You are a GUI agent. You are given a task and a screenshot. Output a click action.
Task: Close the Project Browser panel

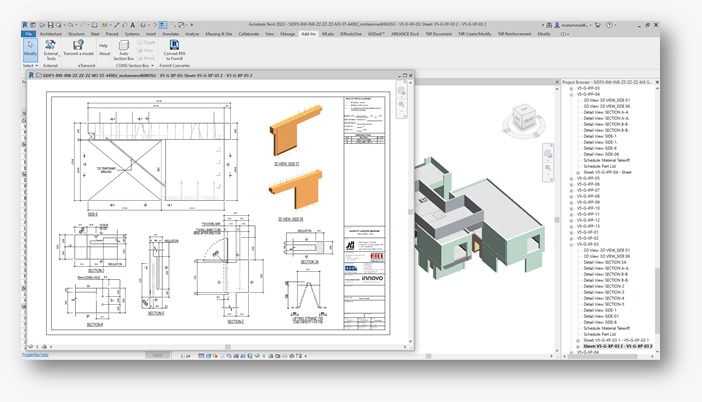[x=657, y=82]
